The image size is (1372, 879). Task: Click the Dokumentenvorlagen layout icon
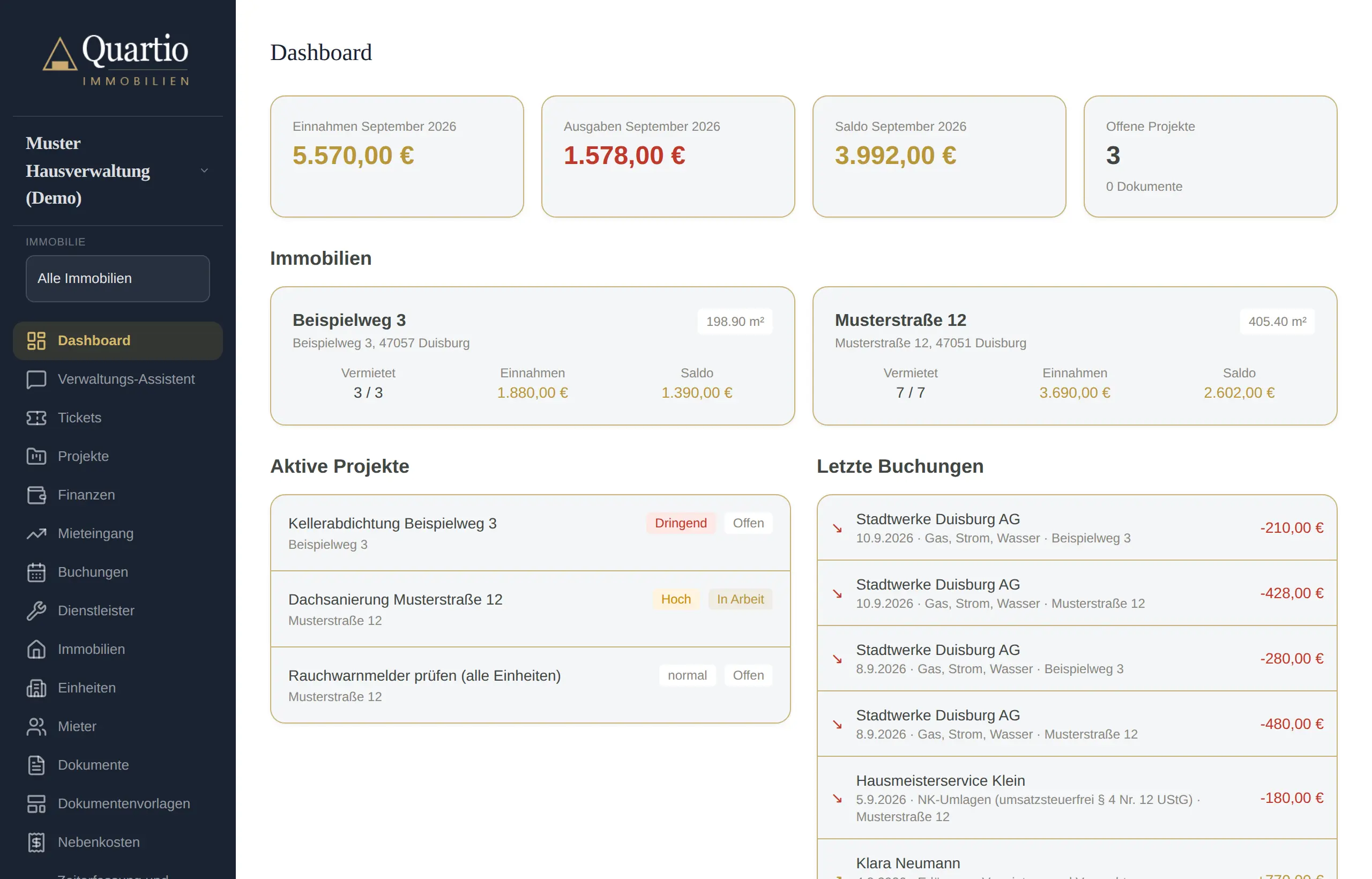point(36,803)
